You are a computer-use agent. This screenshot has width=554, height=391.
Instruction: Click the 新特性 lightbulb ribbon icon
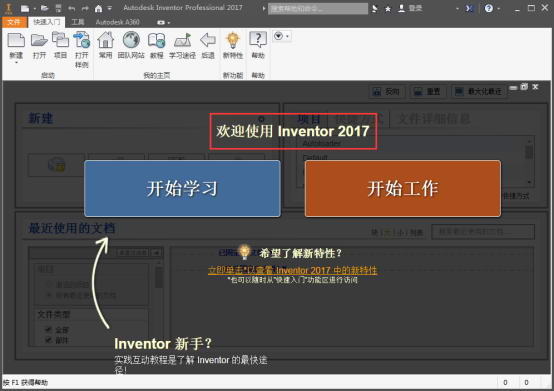(x=233, y=40)
